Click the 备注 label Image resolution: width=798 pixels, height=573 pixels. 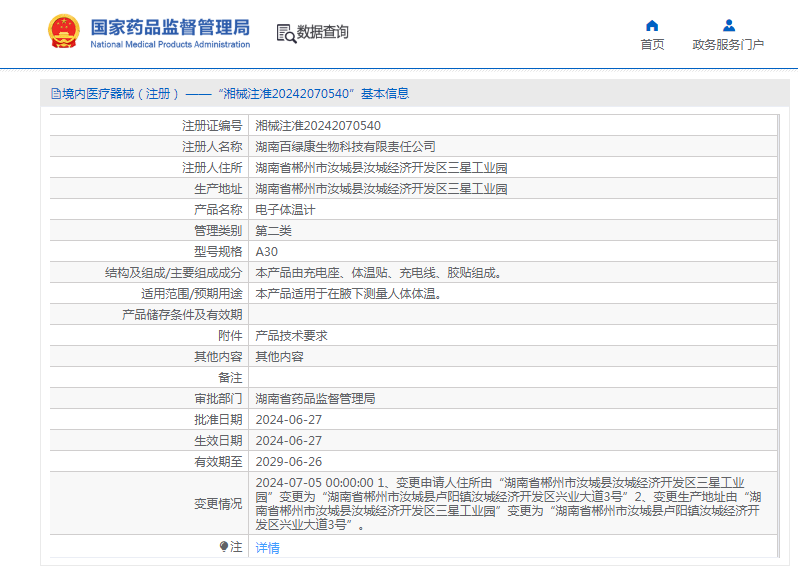coord(230,378)
